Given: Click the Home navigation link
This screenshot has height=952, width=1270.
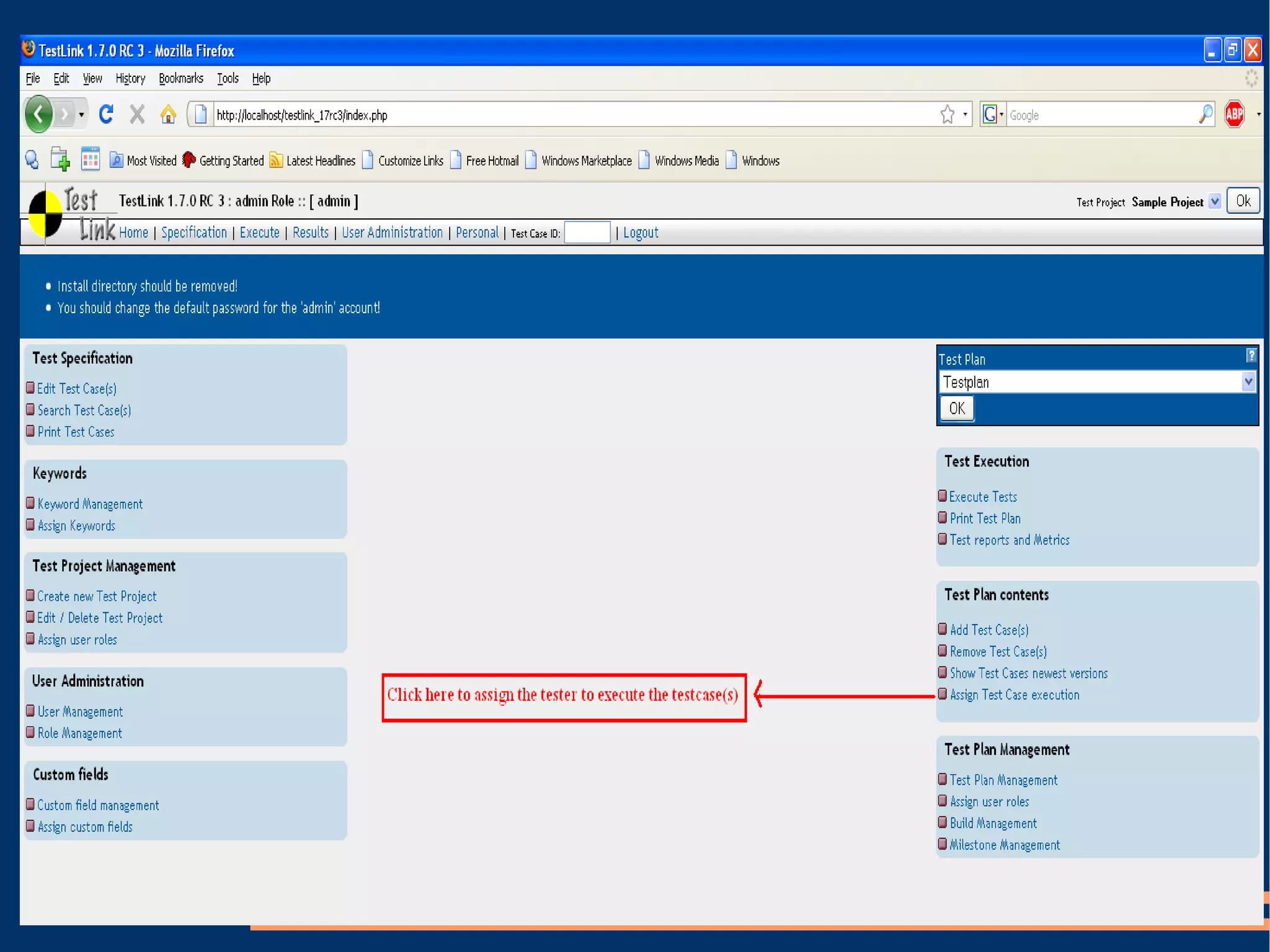Looking at the screenshot, I should click(x=133, y=233).
